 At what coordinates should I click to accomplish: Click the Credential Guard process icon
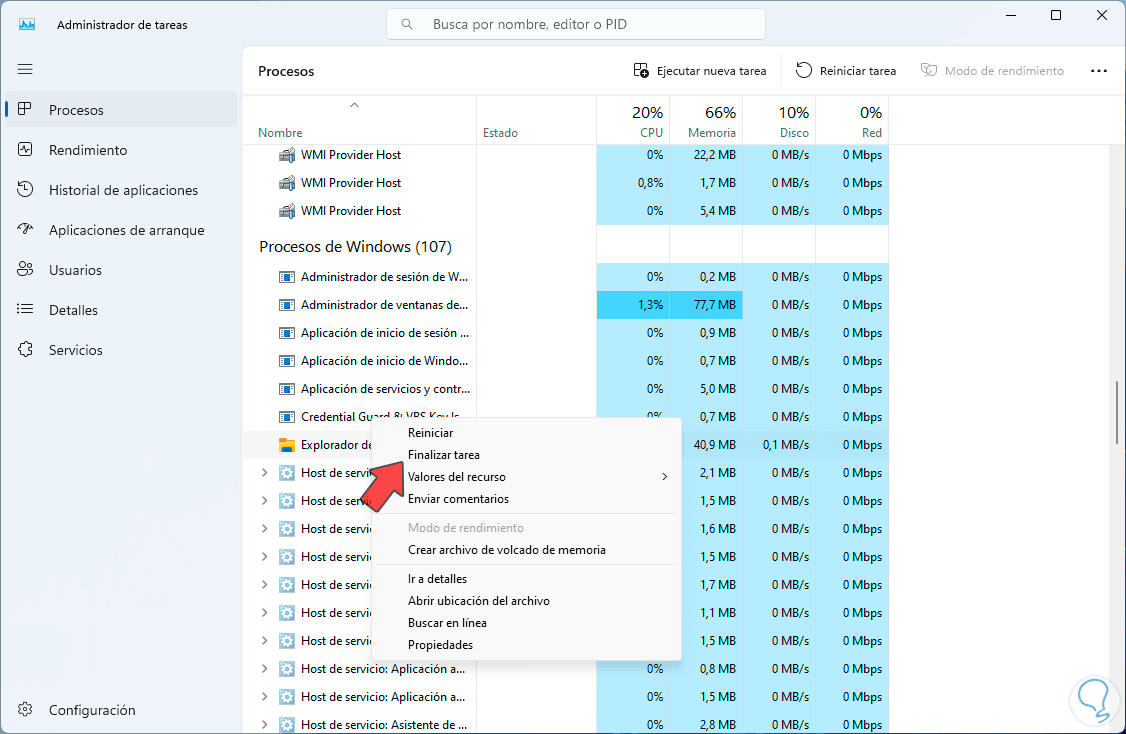(287, 417)
